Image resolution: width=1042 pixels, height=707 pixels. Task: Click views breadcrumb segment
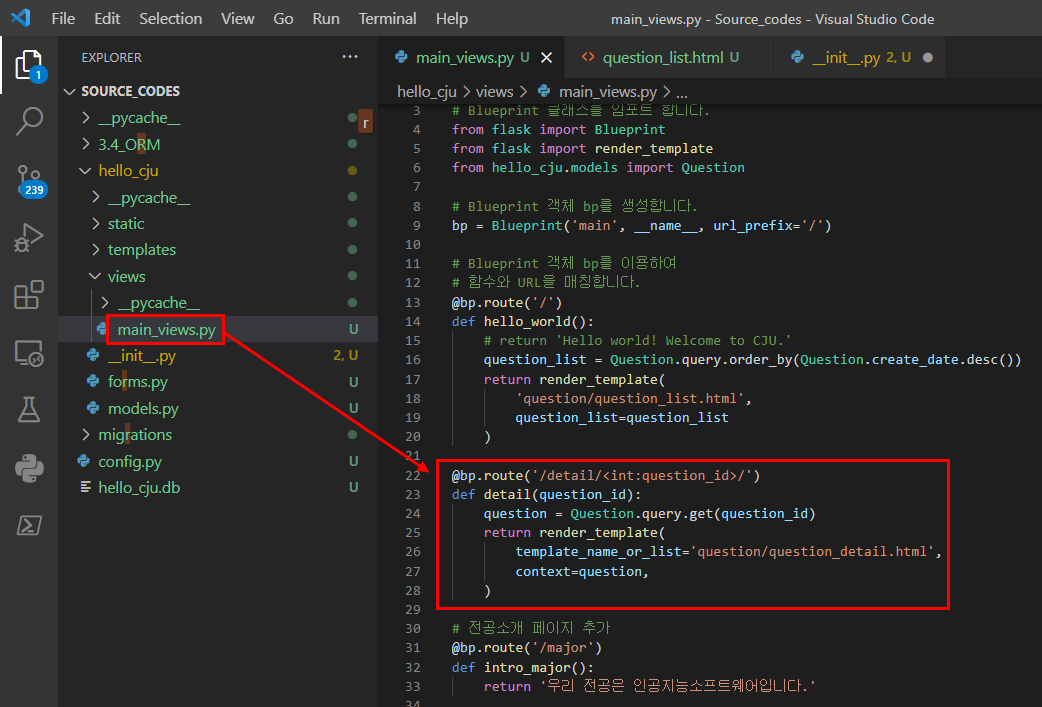tap(494, 91)
